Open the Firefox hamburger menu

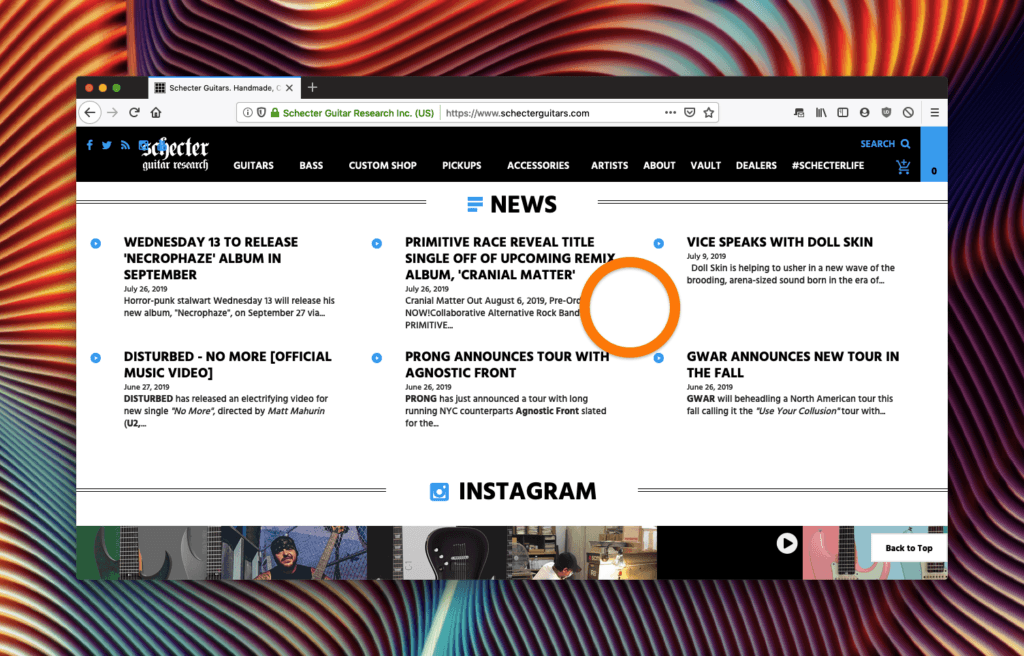[935, 112]
